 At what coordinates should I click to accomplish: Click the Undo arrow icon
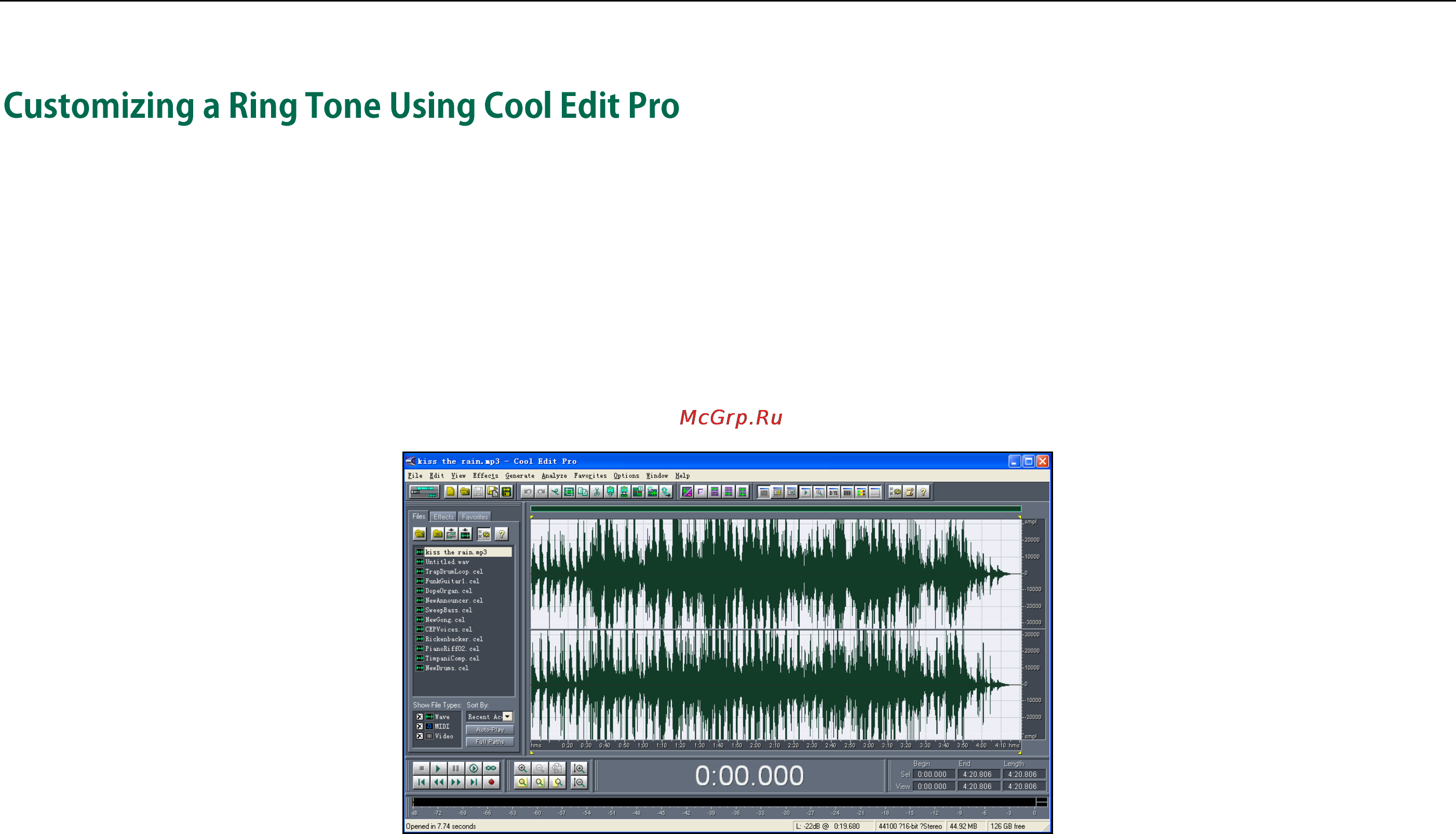[527, 491]
